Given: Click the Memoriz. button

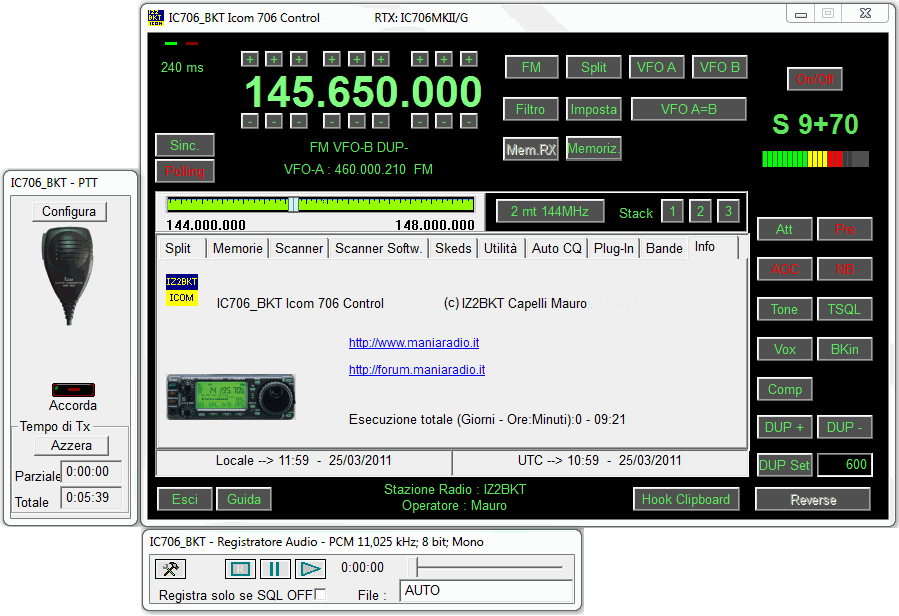Looking at the screenshot, I should point(593,148).
